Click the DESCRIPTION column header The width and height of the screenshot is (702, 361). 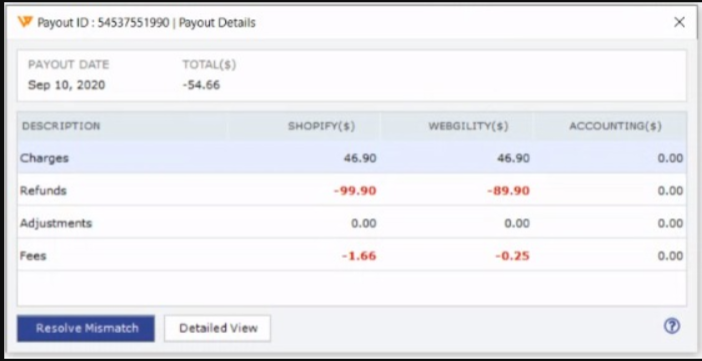pyautogui.click(x=61, y=126)
